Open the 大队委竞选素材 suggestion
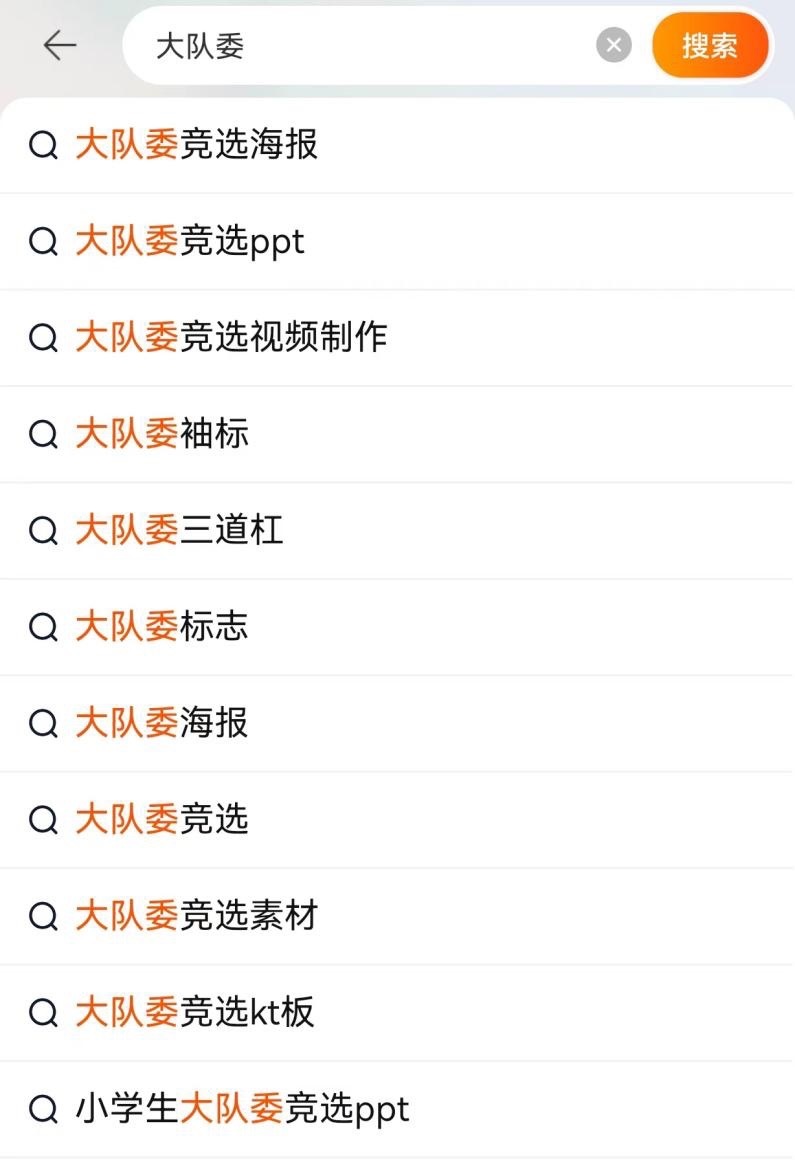 point(196,916)
